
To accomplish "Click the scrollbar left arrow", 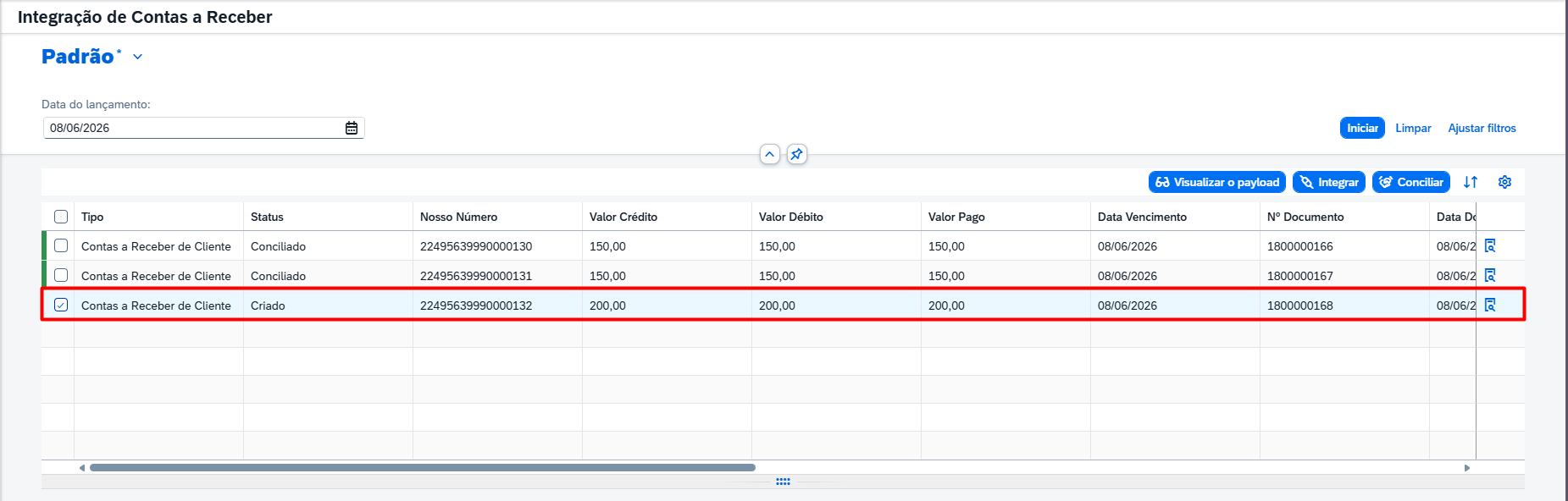I will pos(81,467).
